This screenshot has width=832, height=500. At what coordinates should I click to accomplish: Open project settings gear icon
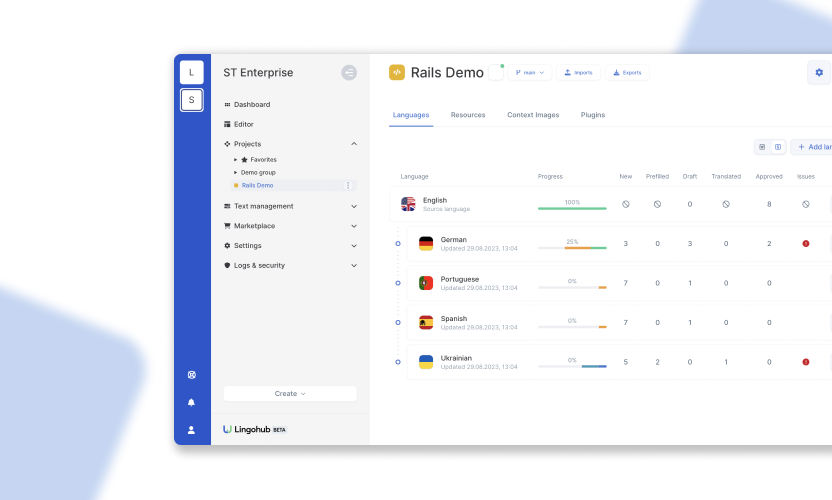tap(819, 72)
